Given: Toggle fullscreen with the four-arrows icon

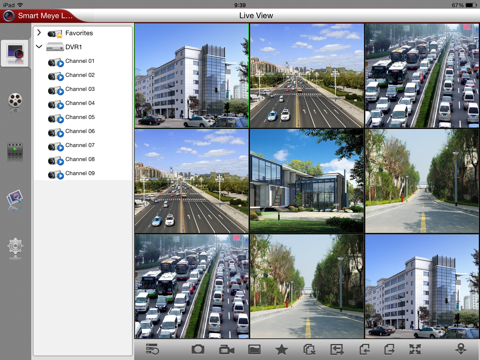Looking at the screenshot, I should pyautogui.click(x=415, y=349).
